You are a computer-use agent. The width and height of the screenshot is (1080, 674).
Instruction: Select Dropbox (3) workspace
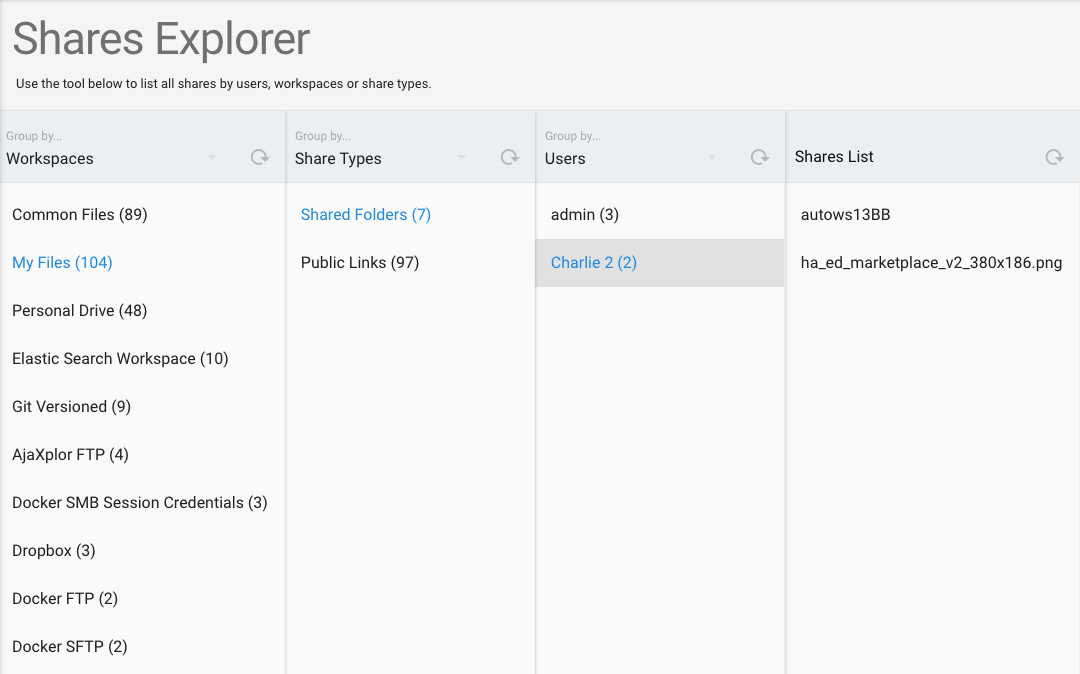pyautogui.click(x=143, y=551)
